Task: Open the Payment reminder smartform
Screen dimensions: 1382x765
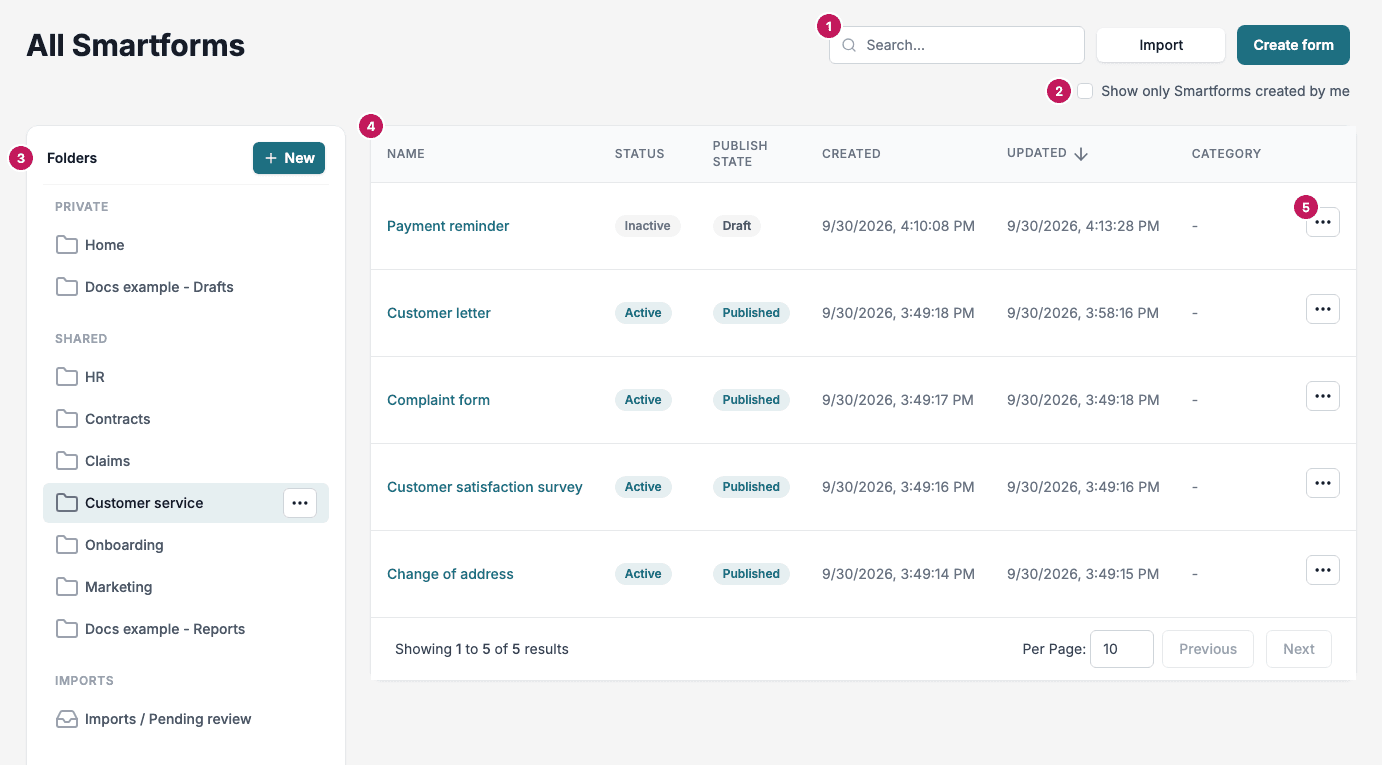Action: [x=448, y=226]
